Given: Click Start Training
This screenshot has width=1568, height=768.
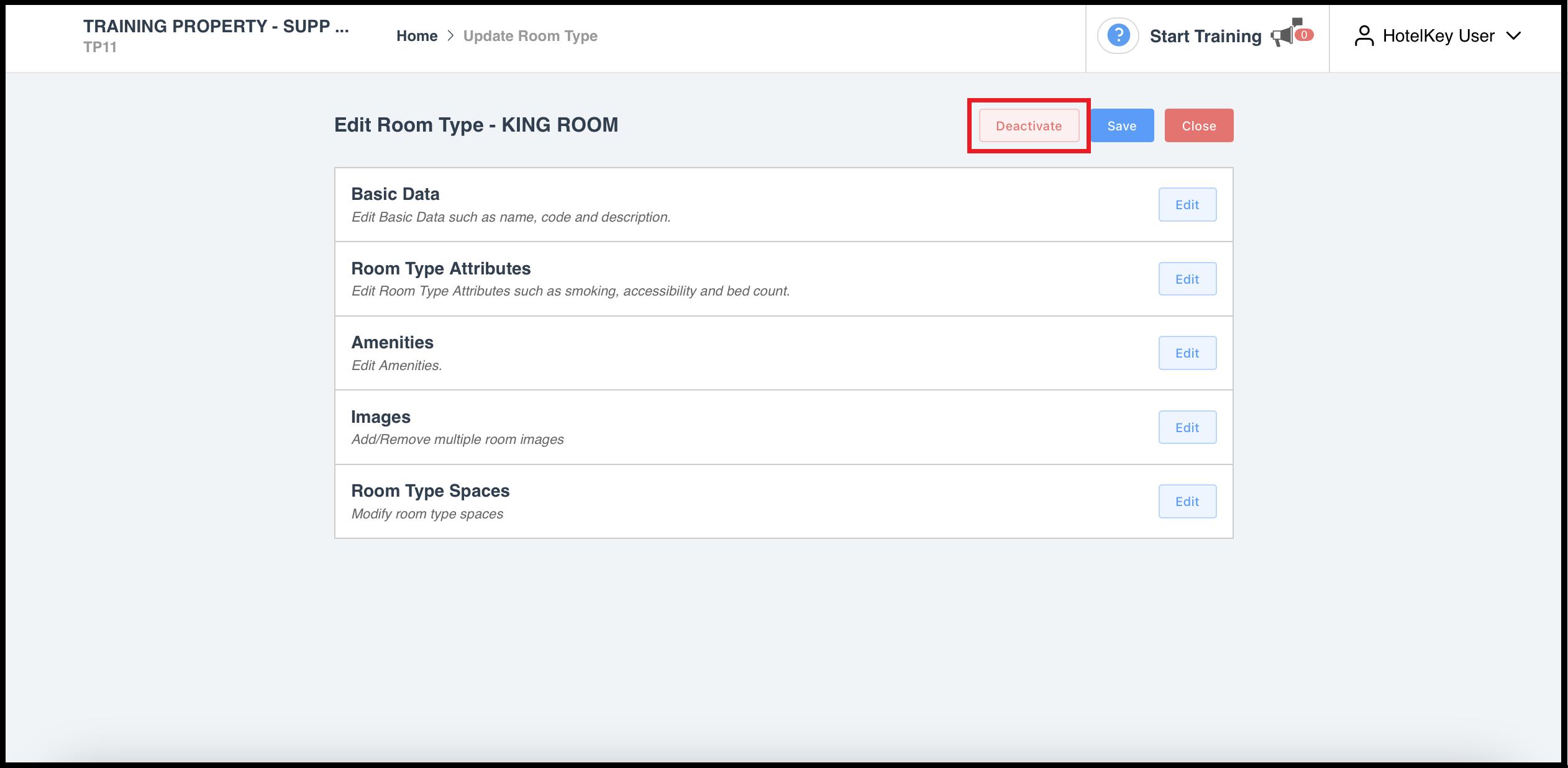Looking at the screenshot, I should click(x=1205, y=36).
